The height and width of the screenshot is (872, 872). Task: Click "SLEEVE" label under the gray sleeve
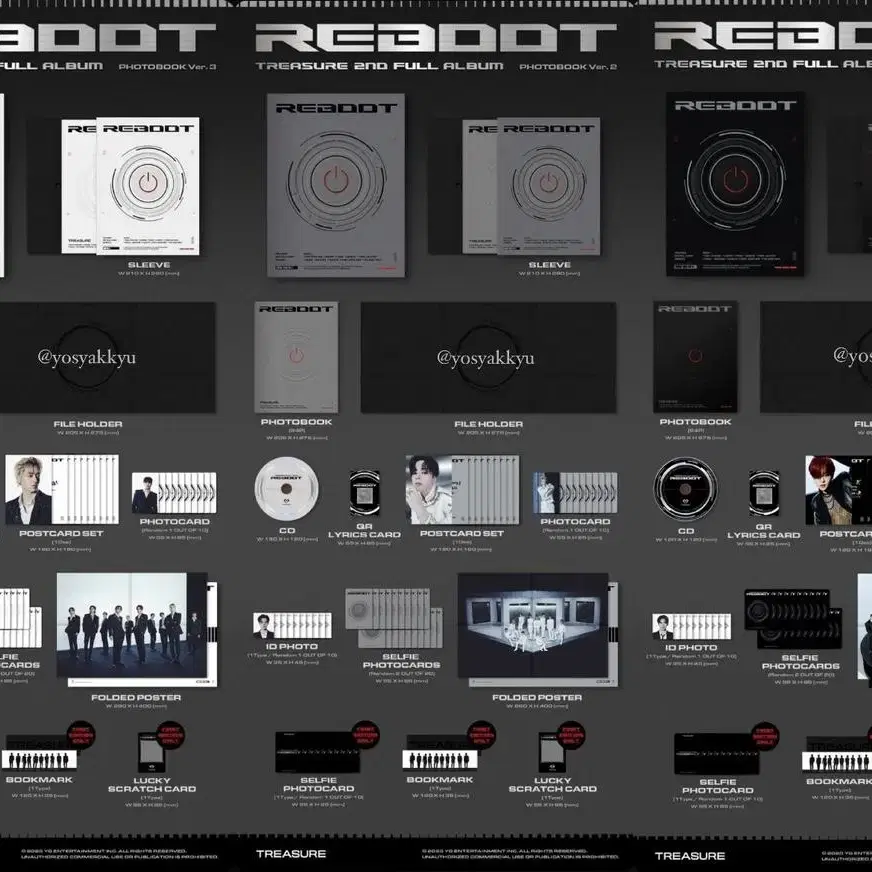549,265
